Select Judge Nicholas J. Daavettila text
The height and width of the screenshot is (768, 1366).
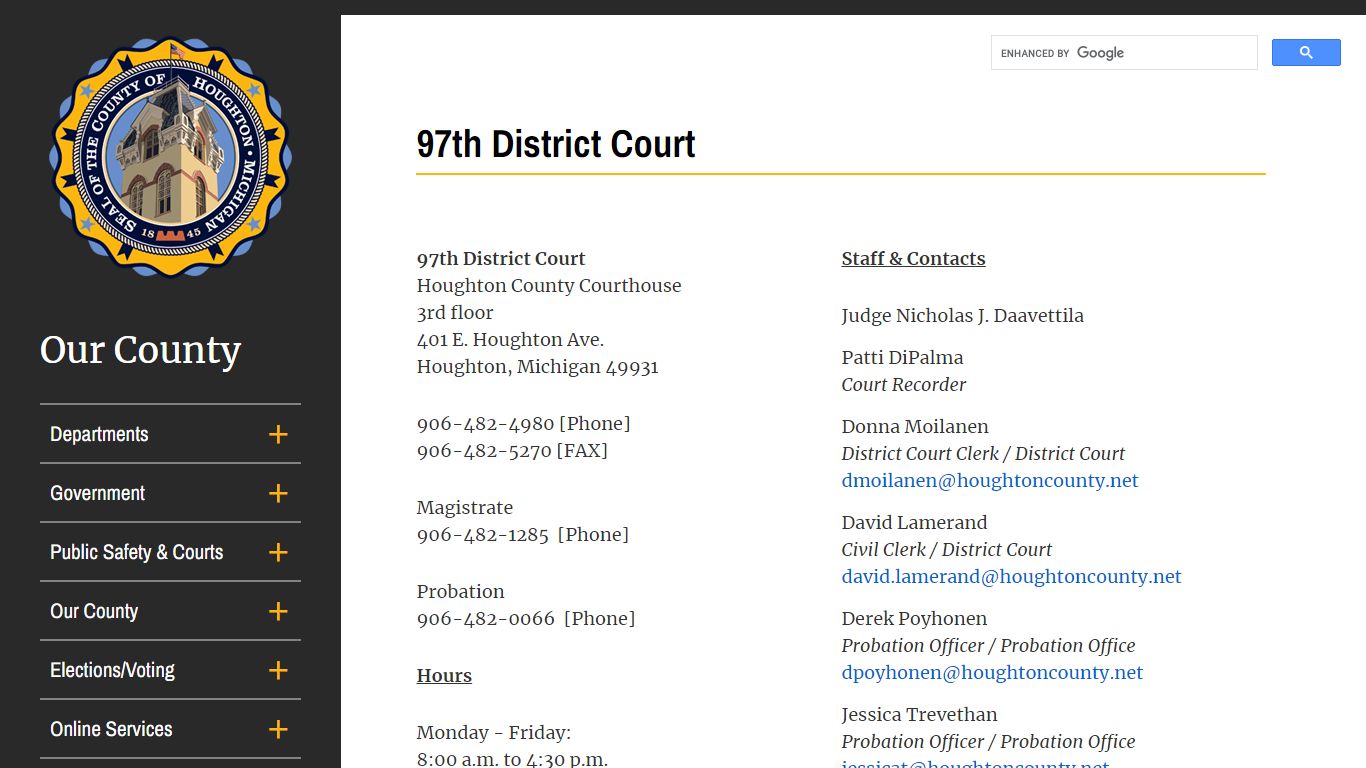coord(962,315)
